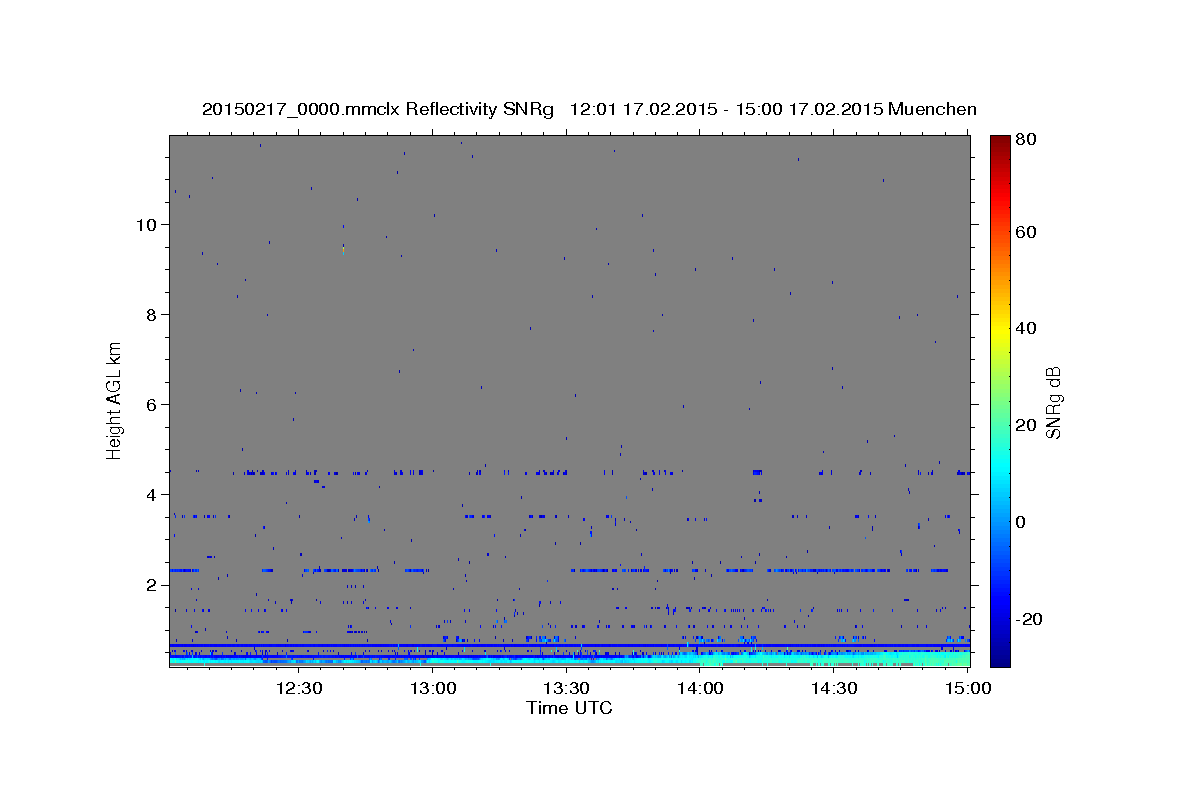Screen dimensions: 1200x800
Task: Click the cyan-green signal band at plot bottom
Action: (x=570, y=659)
